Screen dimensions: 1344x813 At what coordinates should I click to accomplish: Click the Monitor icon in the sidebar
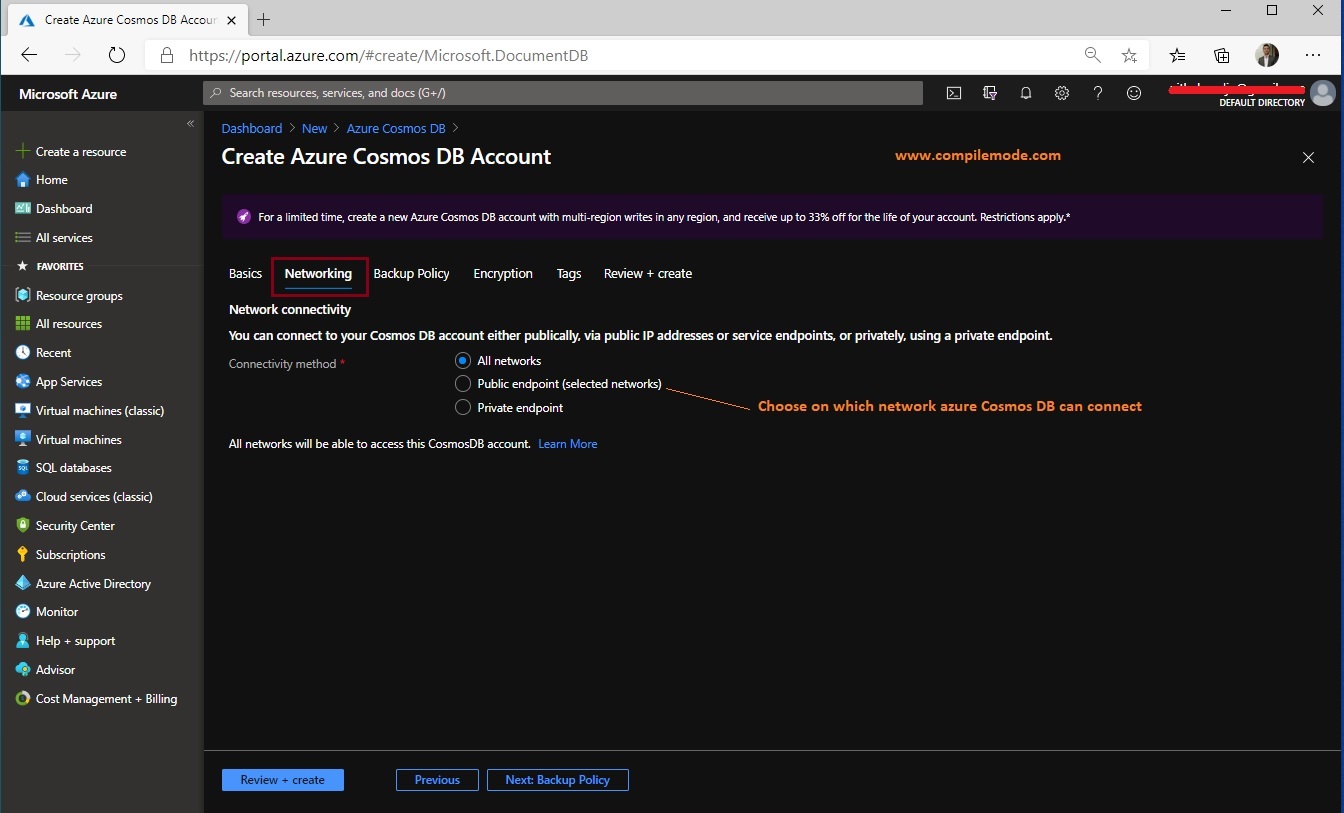[x=23, y=612]
